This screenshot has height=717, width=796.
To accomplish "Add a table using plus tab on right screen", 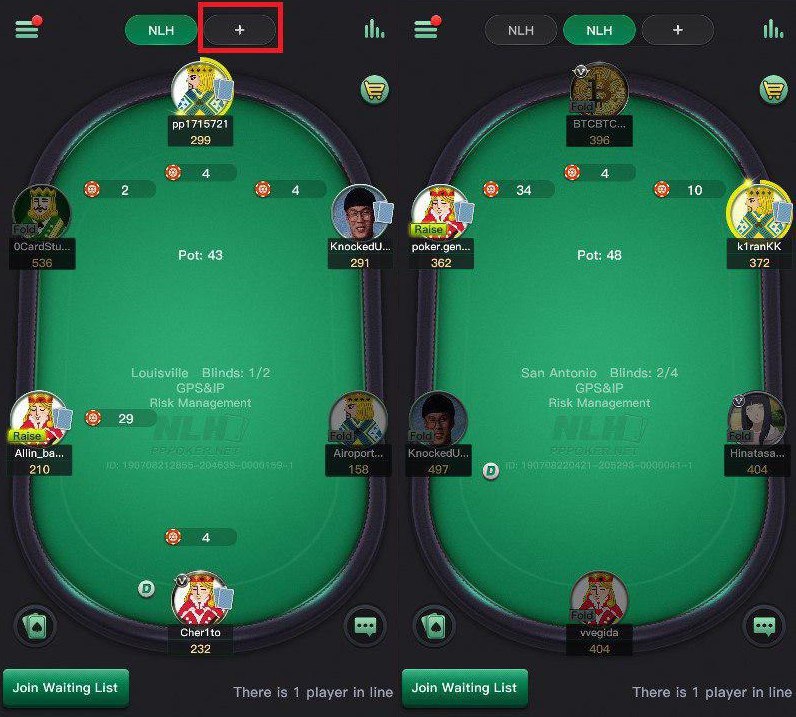I will coord(678,30).
